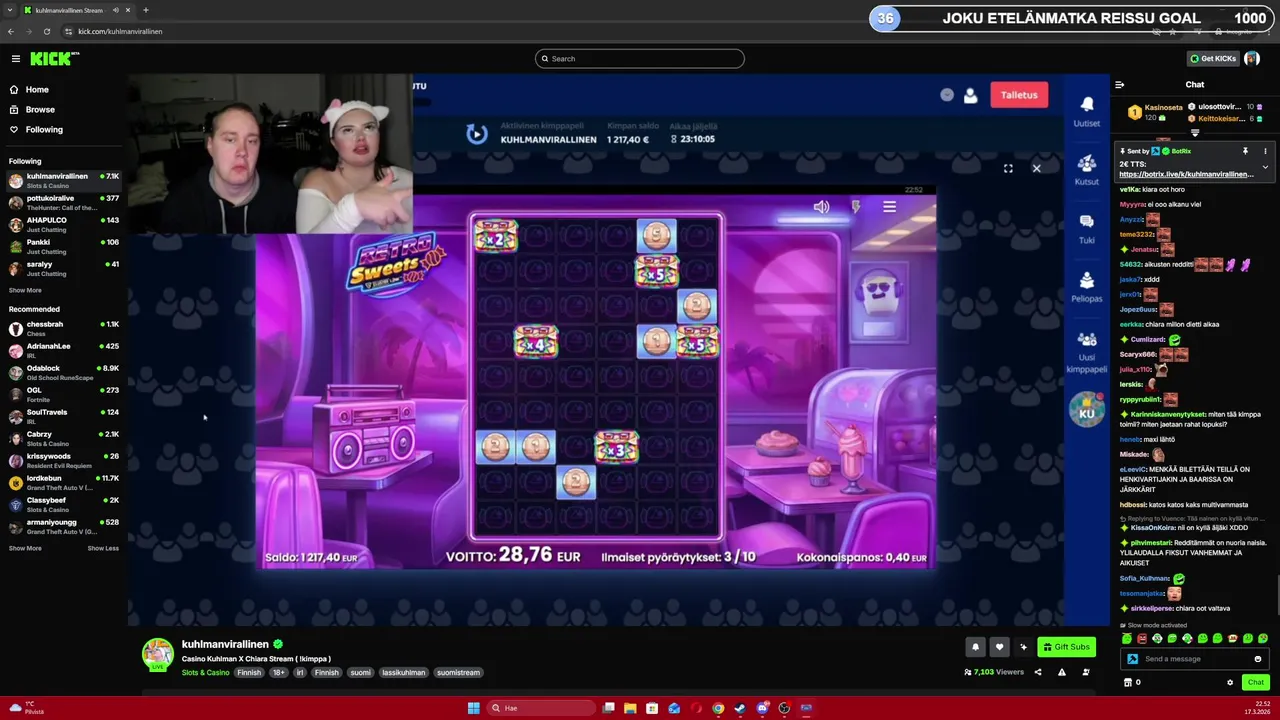Click the pin icon on pinned message
Viewport: 1280px width, 720px height.
1245,151
